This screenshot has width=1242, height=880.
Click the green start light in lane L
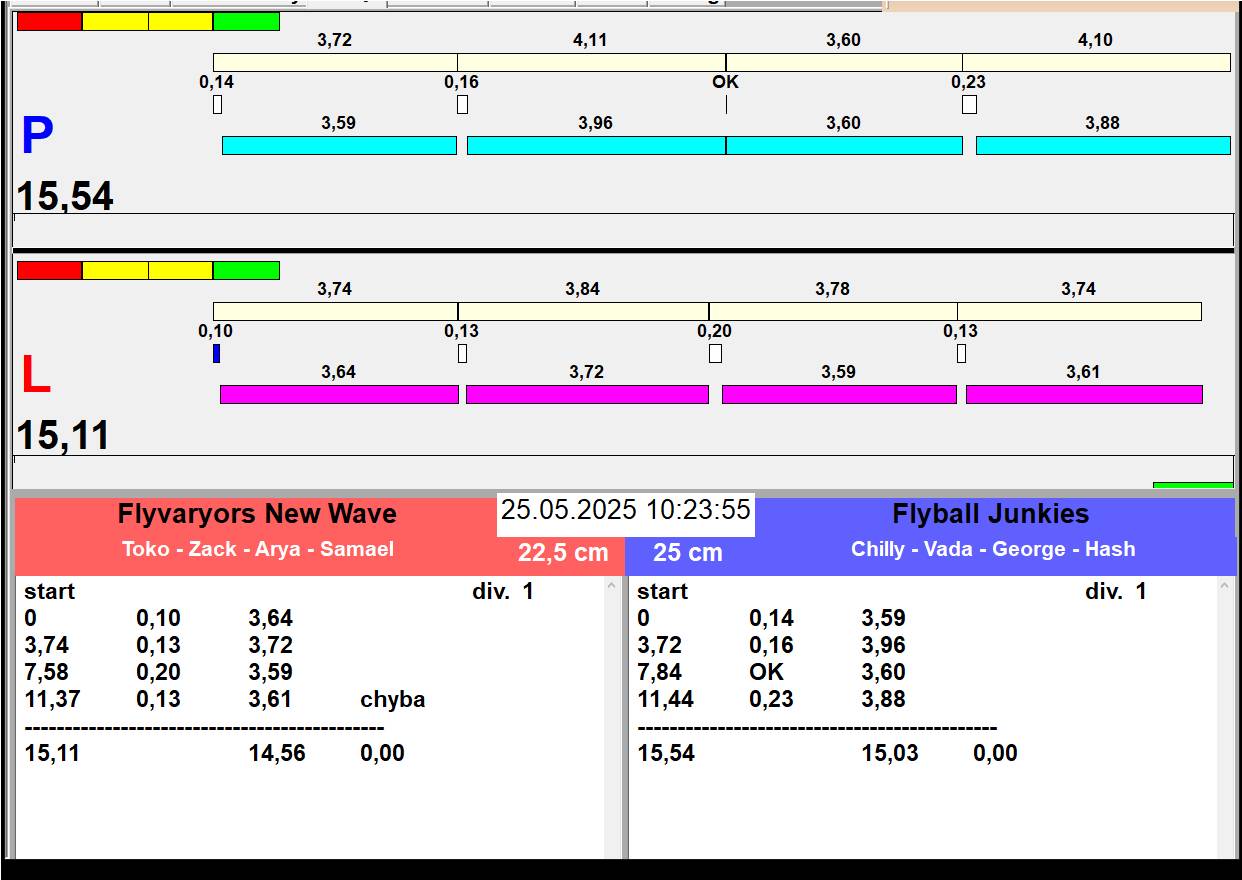pyautogui.click(x=246, y=270)
